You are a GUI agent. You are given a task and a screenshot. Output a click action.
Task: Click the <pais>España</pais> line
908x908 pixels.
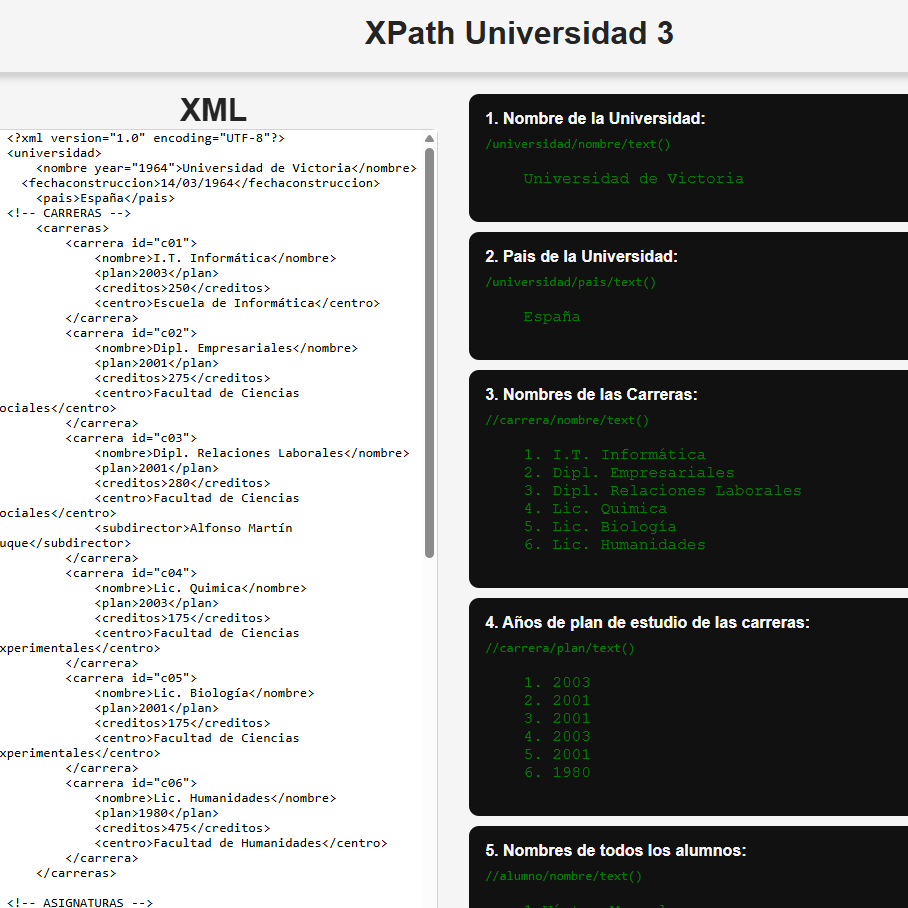click(105, 198)
